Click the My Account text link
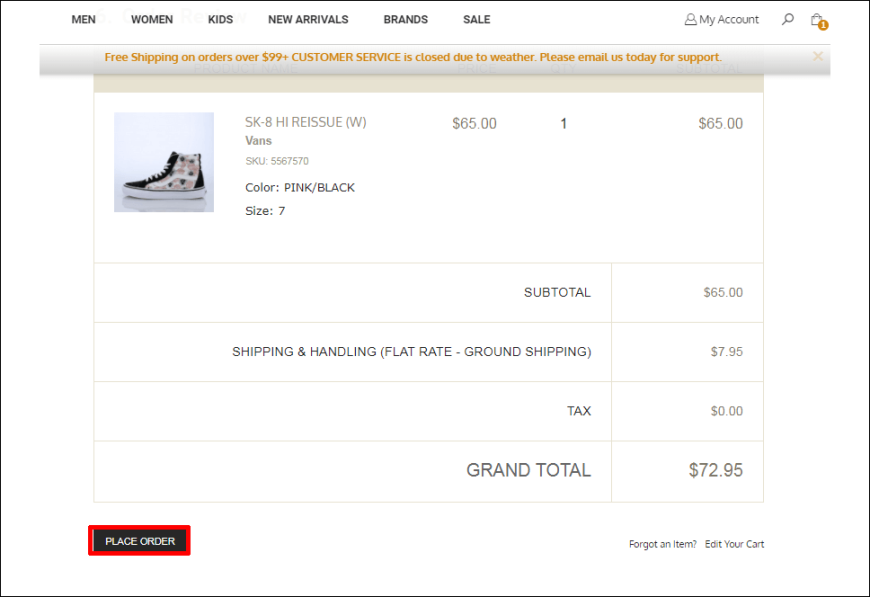This screenshot has height=597, width=870. pyautogui.click(x=729, y=19)
